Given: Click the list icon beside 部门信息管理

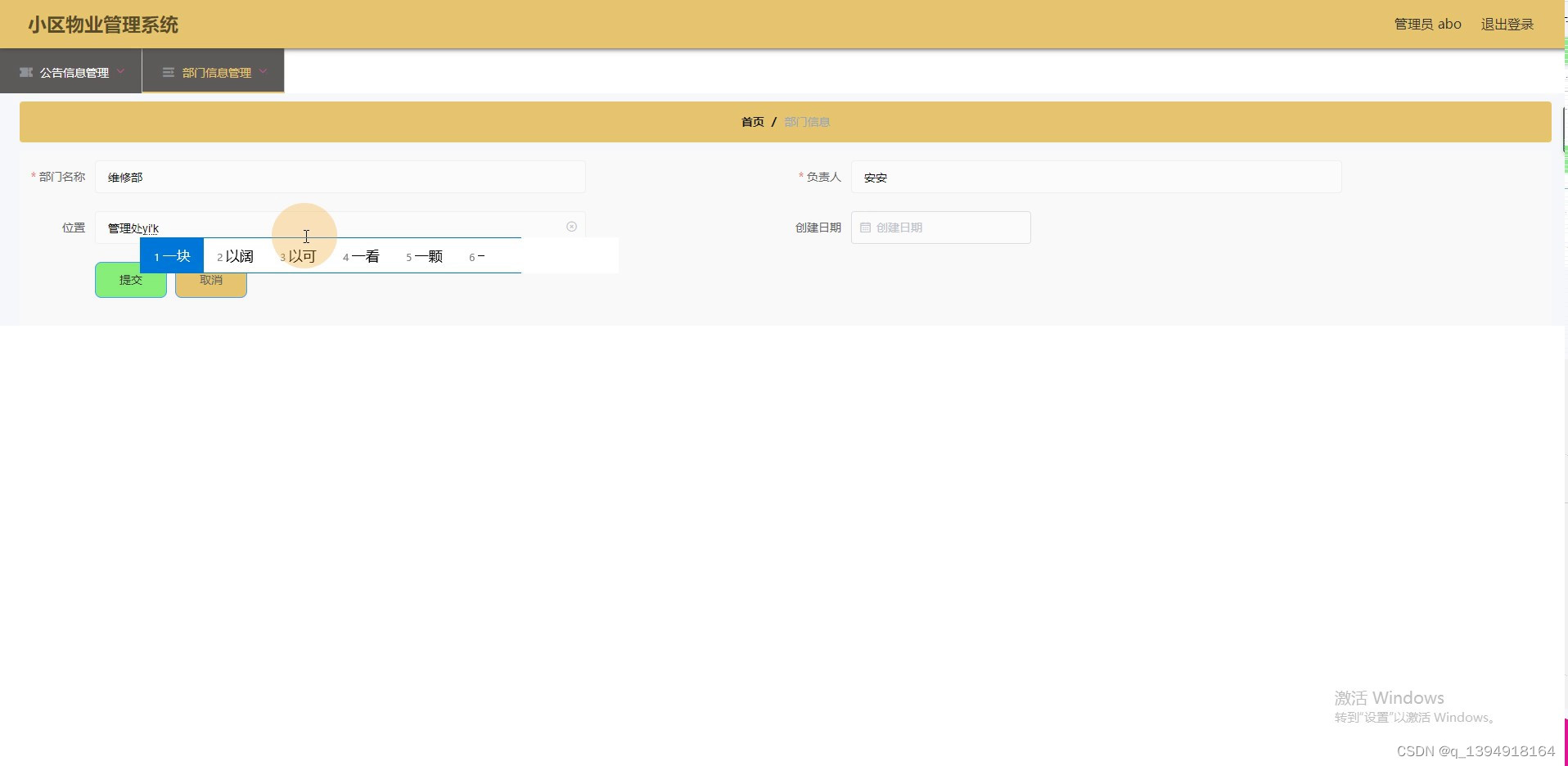Looking at the screenshot, I should click(x=169, y=72).
